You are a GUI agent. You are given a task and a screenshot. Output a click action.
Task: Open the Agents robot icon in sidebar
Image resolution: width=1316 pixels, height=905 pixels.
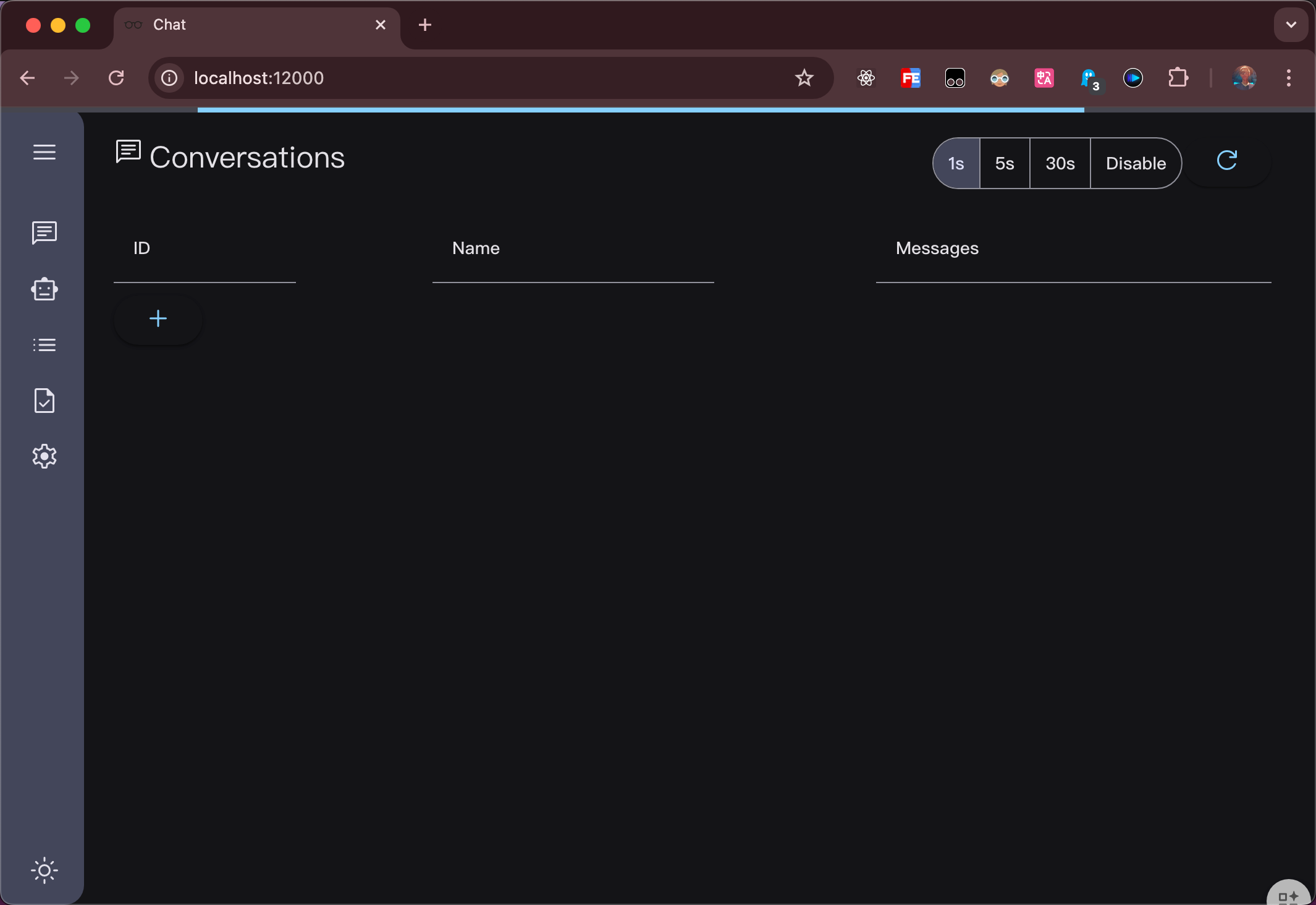pyautogui.click(x=44, y=289)
